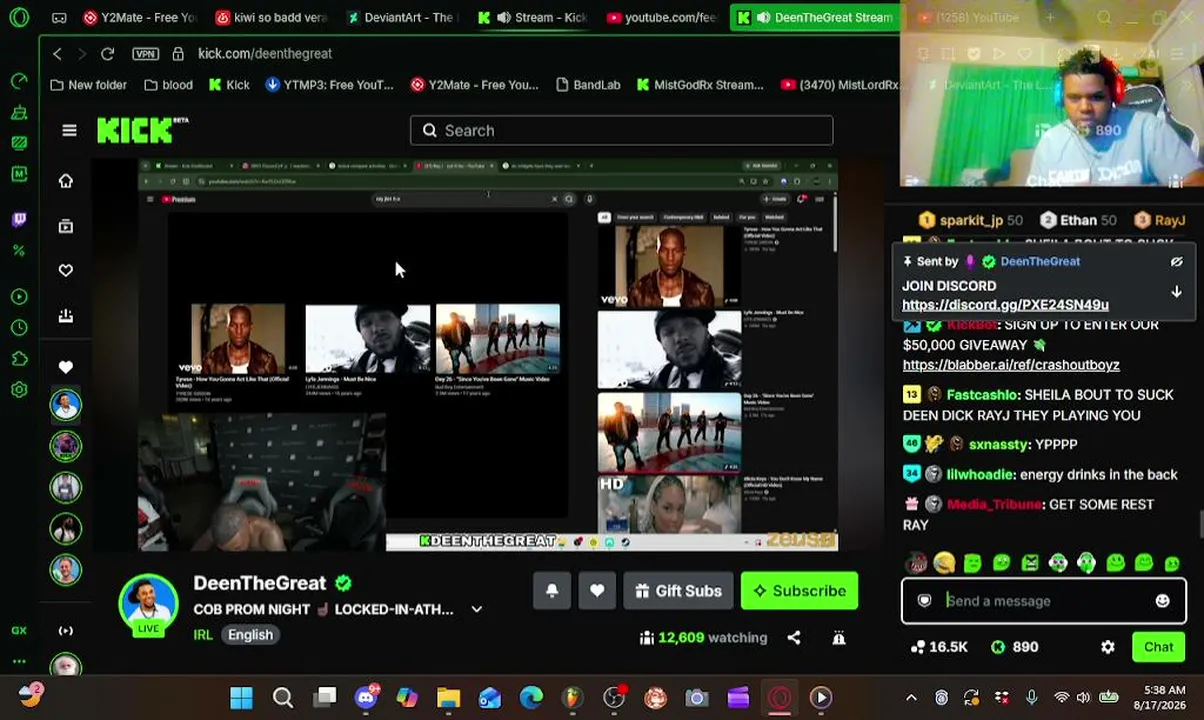This screenshot has height=720, width=1204.
Task: Switch to the 'Stream - Kick' tab
Action: click(x=533, y=17)
